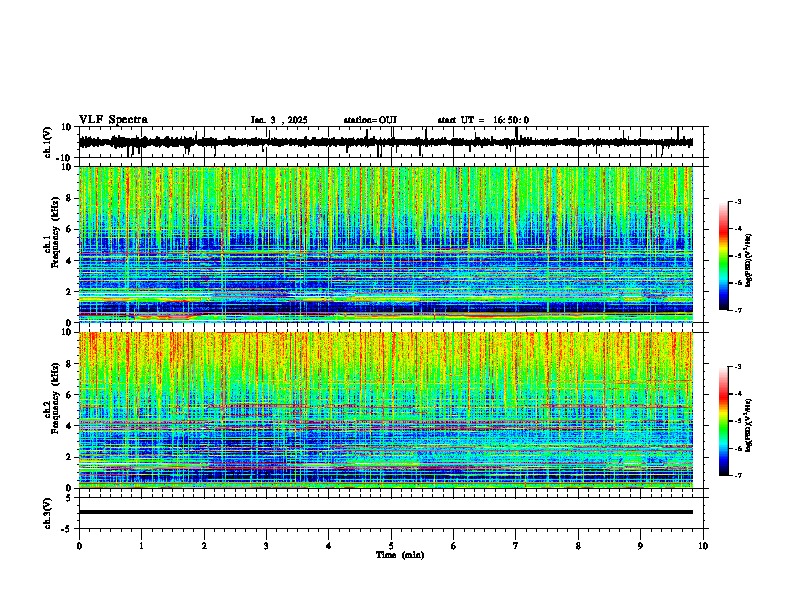
Task: Click the "Time (min)" axis label
Action: [x=400, y=555]
